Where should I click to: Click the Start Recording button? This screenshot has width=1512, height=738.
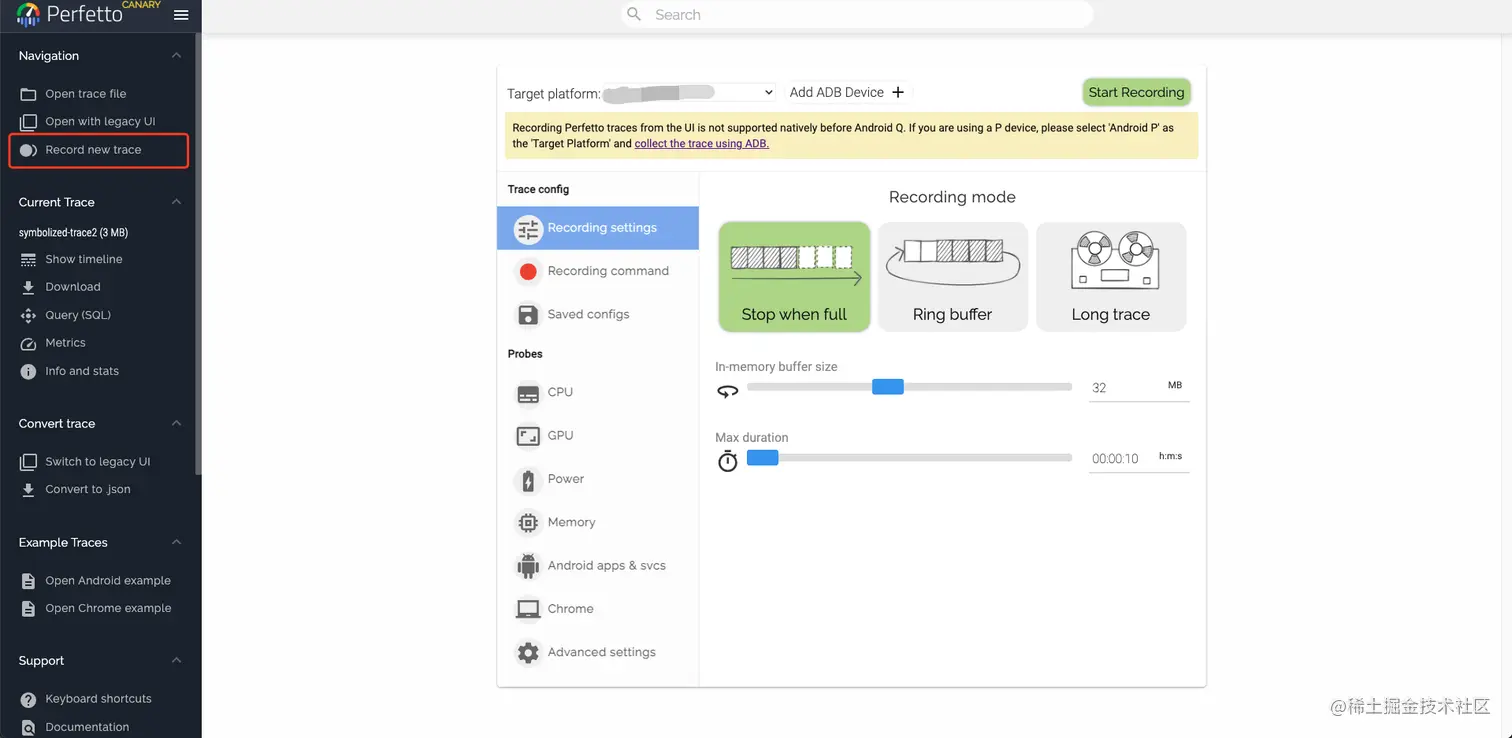pos(1136,92)
